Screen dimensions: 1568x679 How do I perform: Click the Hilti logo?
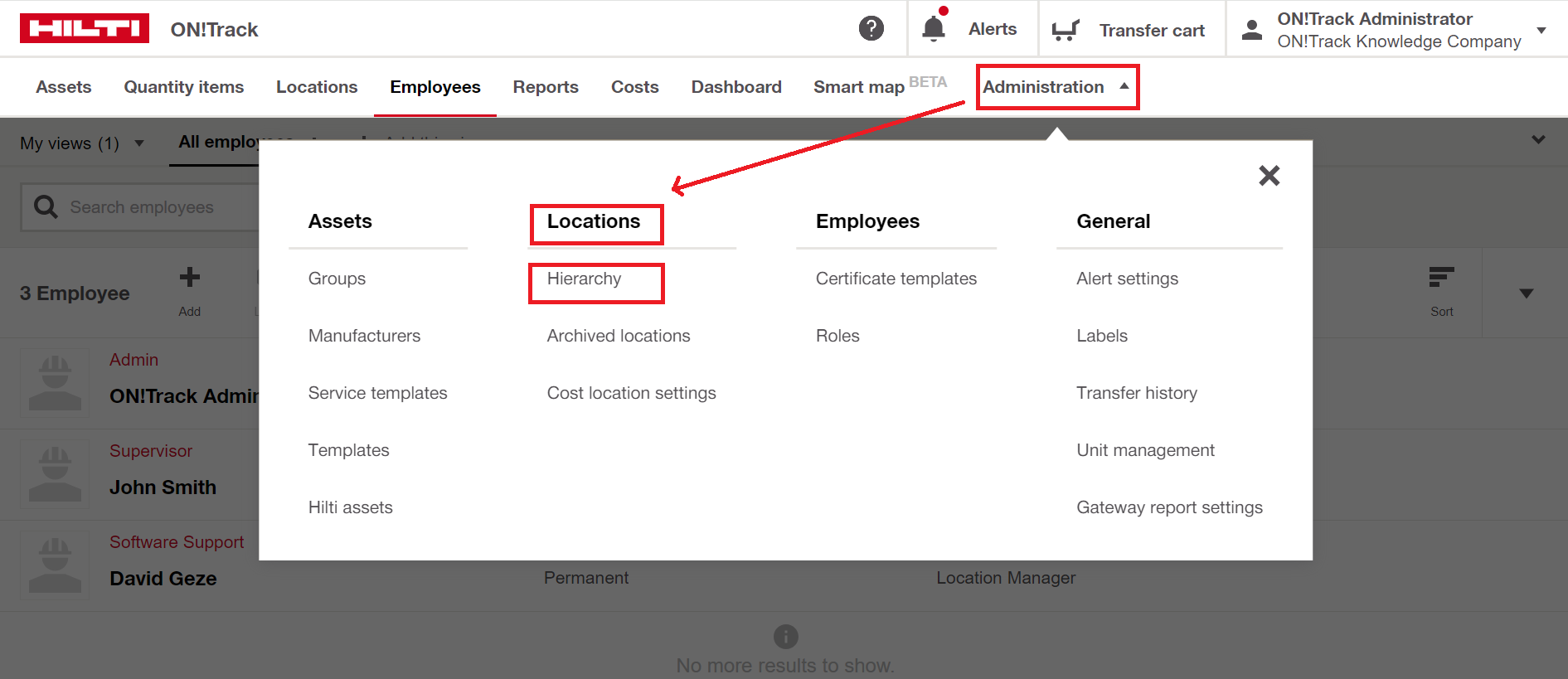pyautogui.click(x=84, y=28)
